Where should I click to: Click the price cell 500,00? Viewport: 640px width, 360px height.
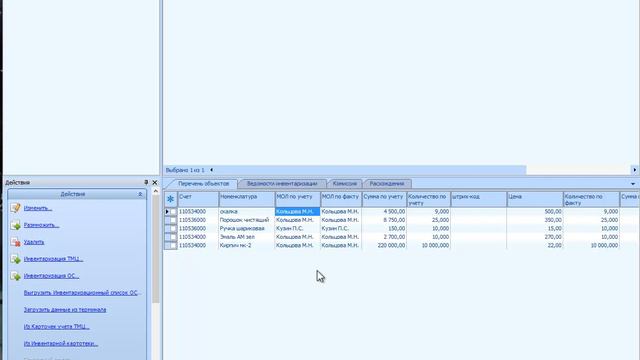click(x=535, y=211)
